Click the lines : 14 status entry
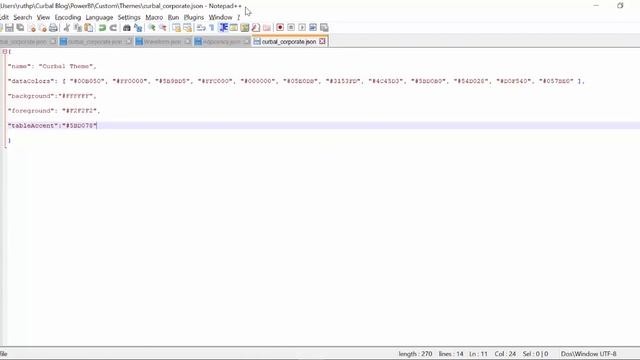 [451, 354]
